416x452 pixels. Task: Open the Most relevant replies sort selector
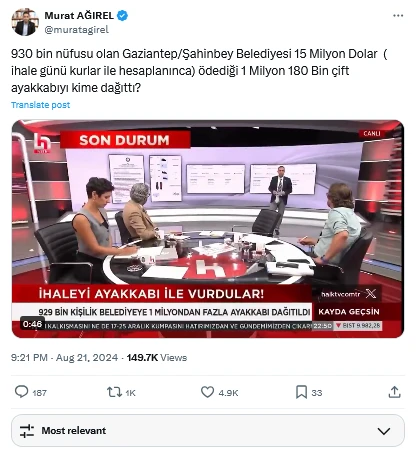tap(208, 431)
